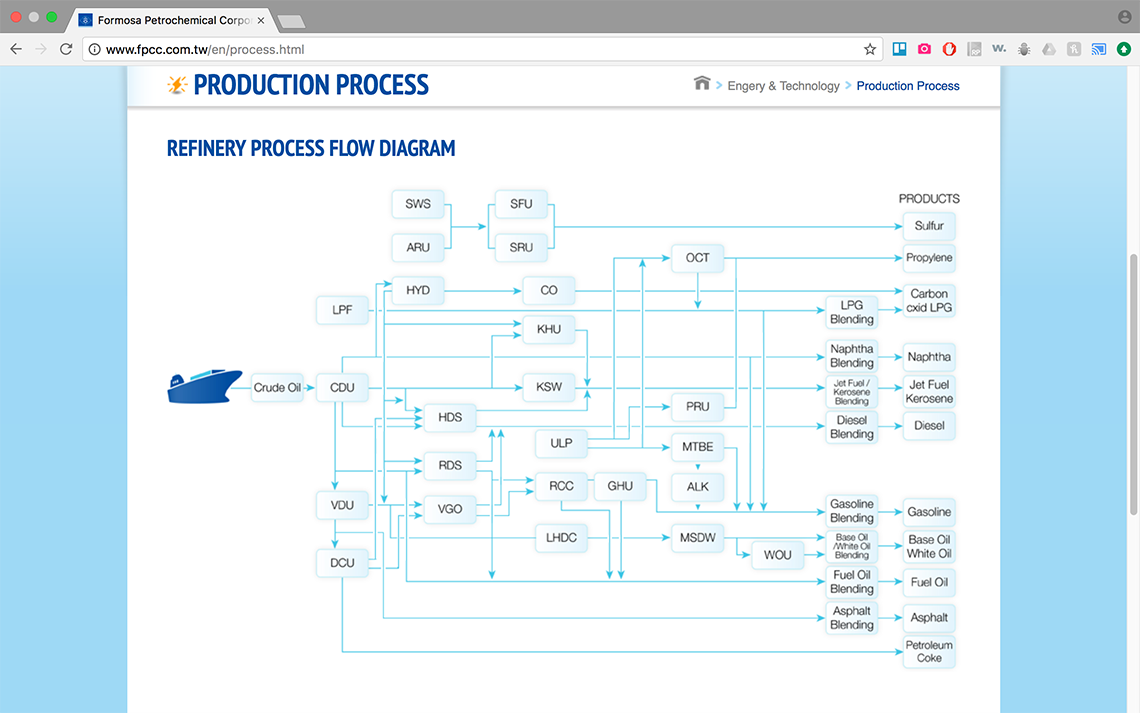
Task: Click the page's vertical scrollbar thumb
Action: pyautogui.click(x=1133, y=384)
